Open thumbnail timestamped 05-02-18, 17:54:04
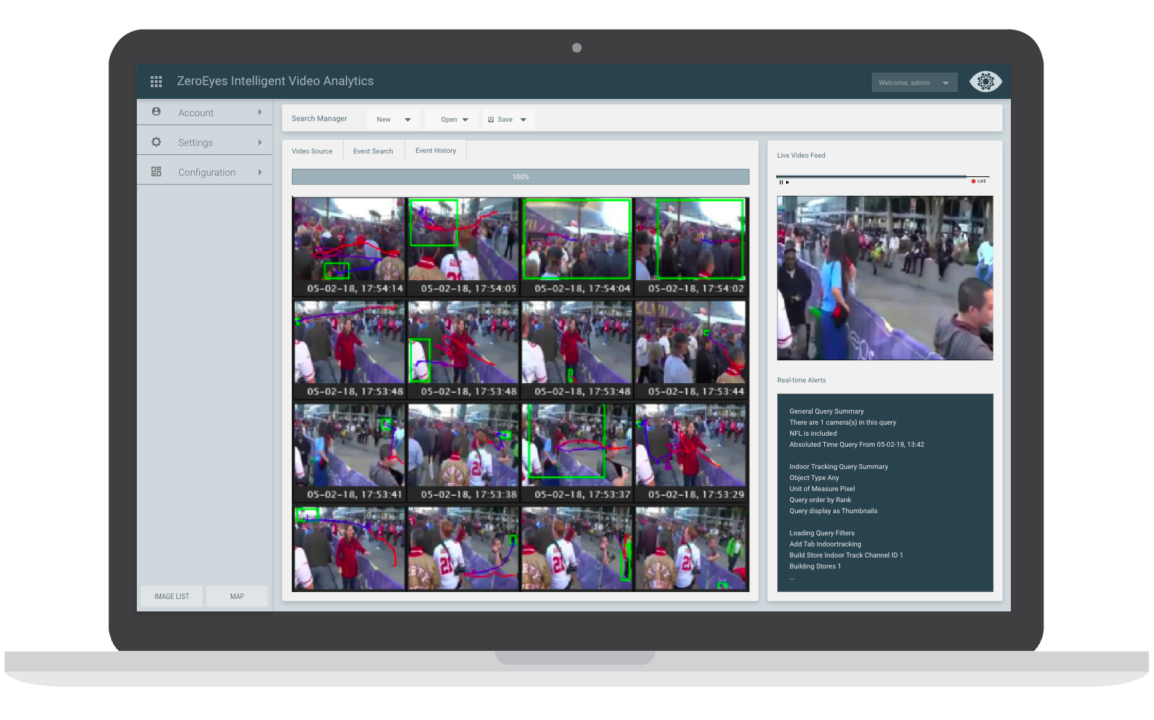 577,247
